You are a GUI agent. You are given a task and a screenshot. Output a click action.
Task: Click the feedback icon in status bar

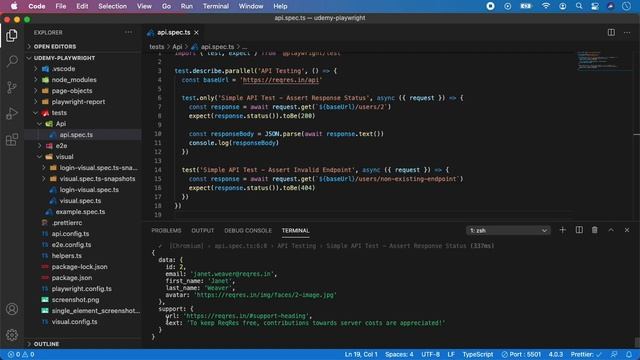tap(614, 354)
